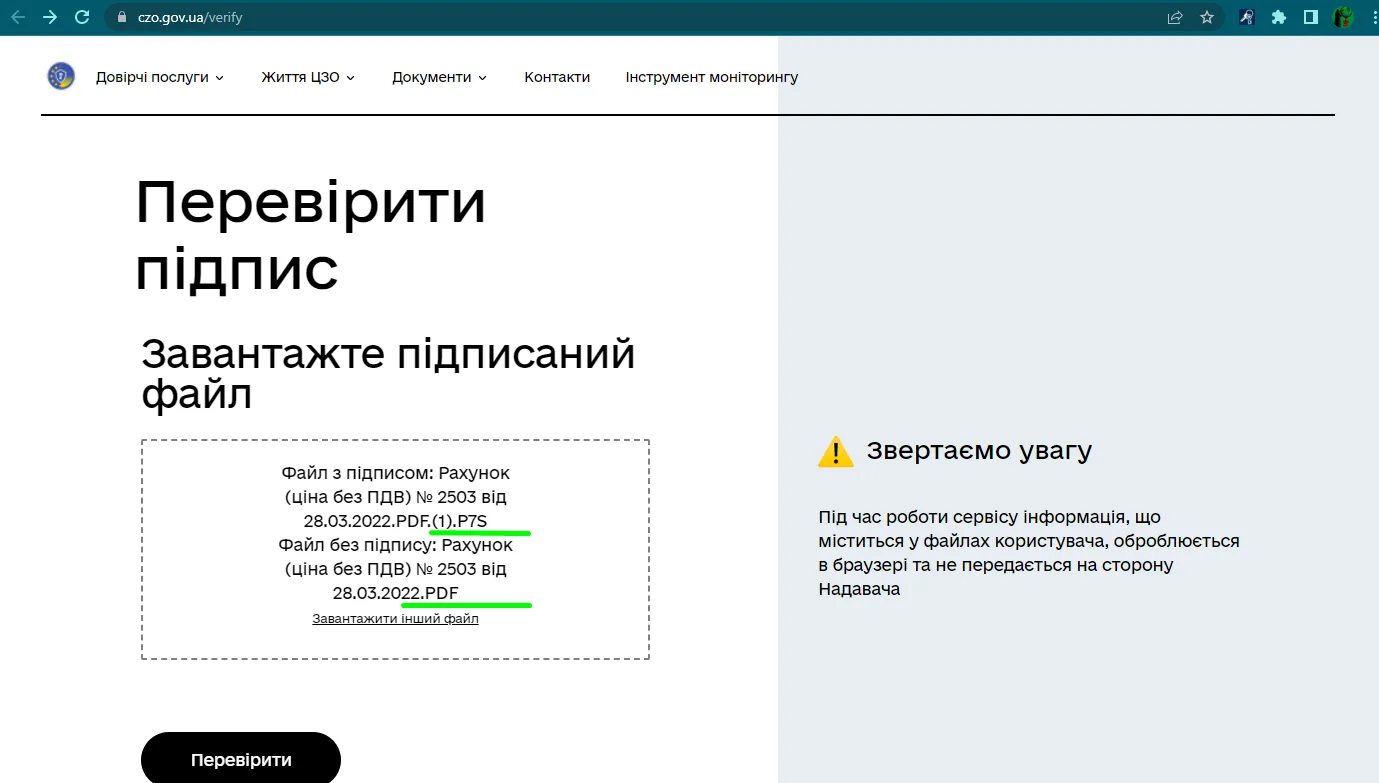Click the Перевірити підпис heading

pos(311,234)
